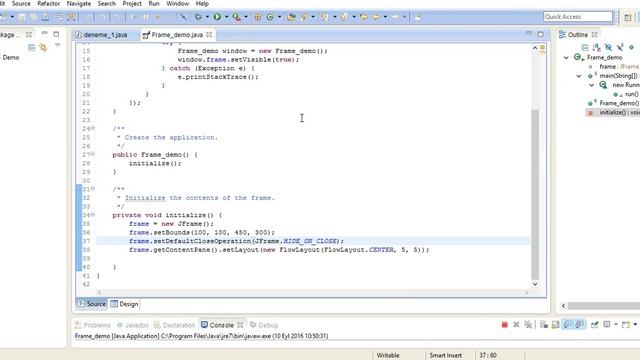Open Package Explorer view menu triangle
The height and width of the screenshot is (360, 640).
coord(58,45)
